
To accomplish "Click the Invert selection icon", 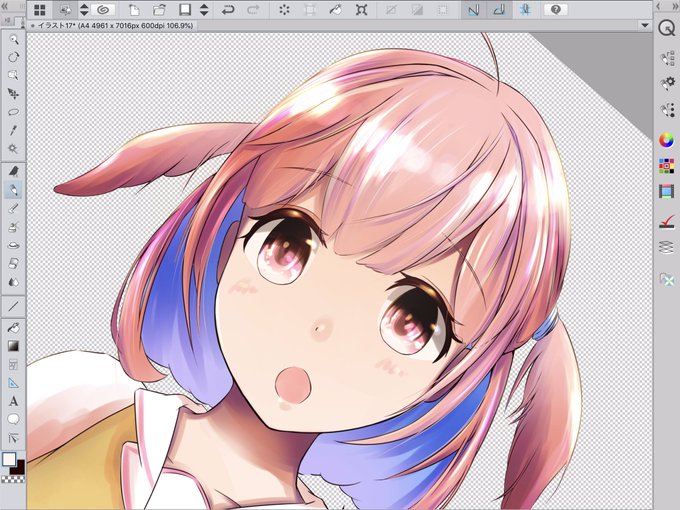I will click(x=417, y=10).
